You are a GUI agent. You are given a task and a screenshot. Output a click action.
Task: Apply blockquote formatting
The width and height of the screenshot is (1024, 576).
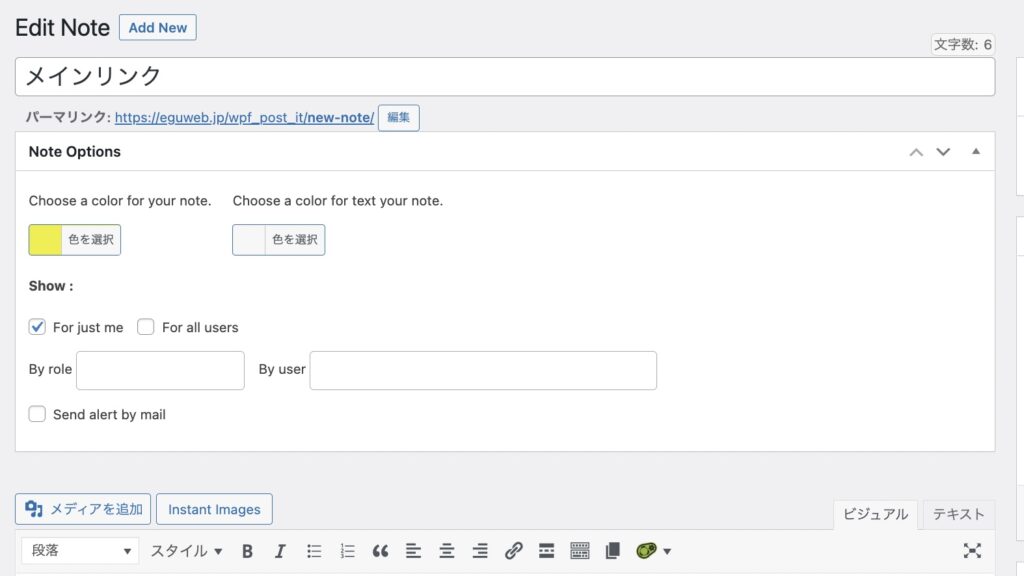tap(380, 551)
